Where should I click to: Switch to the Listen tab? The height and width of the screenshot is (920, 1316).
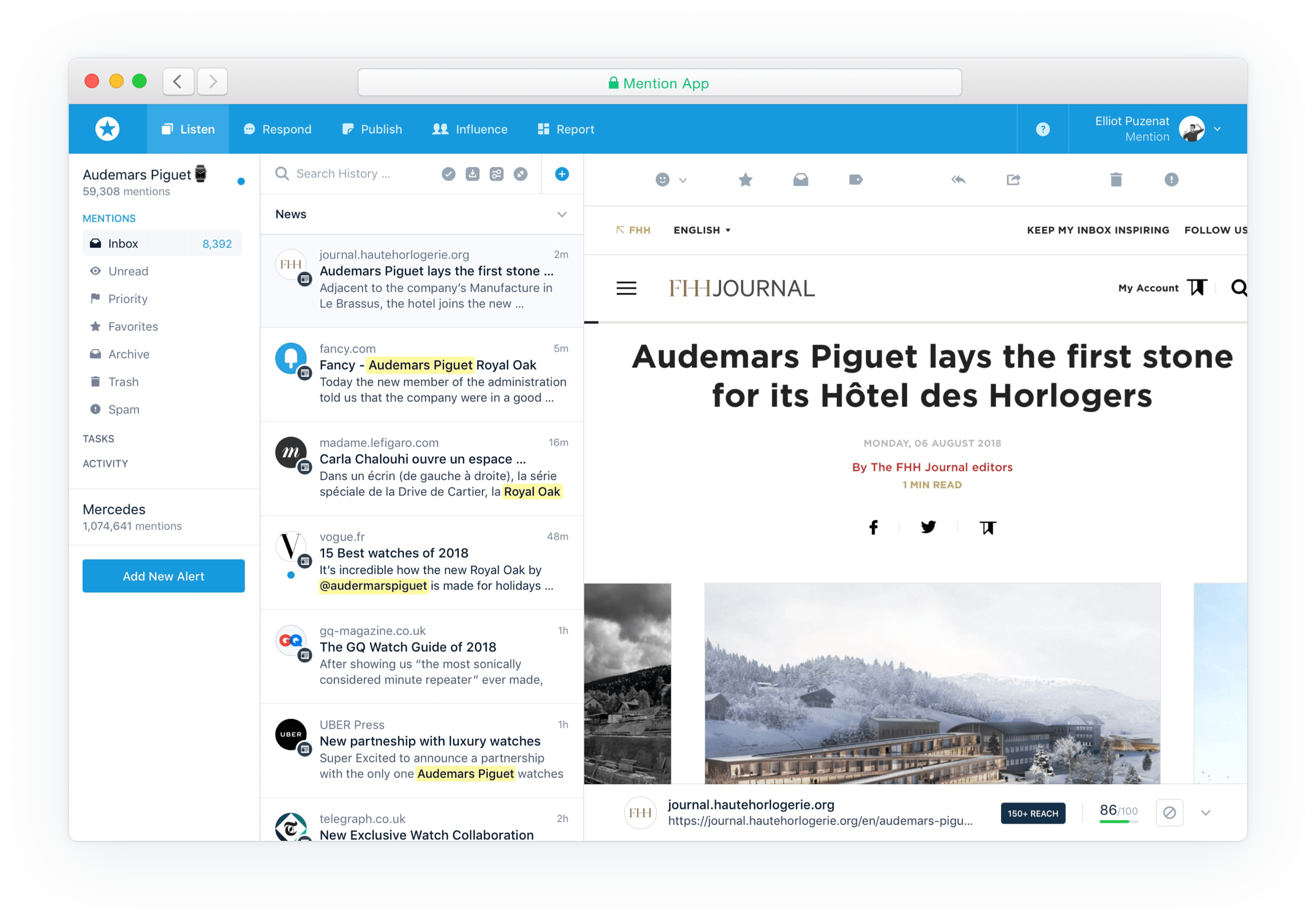pos(188,129)
